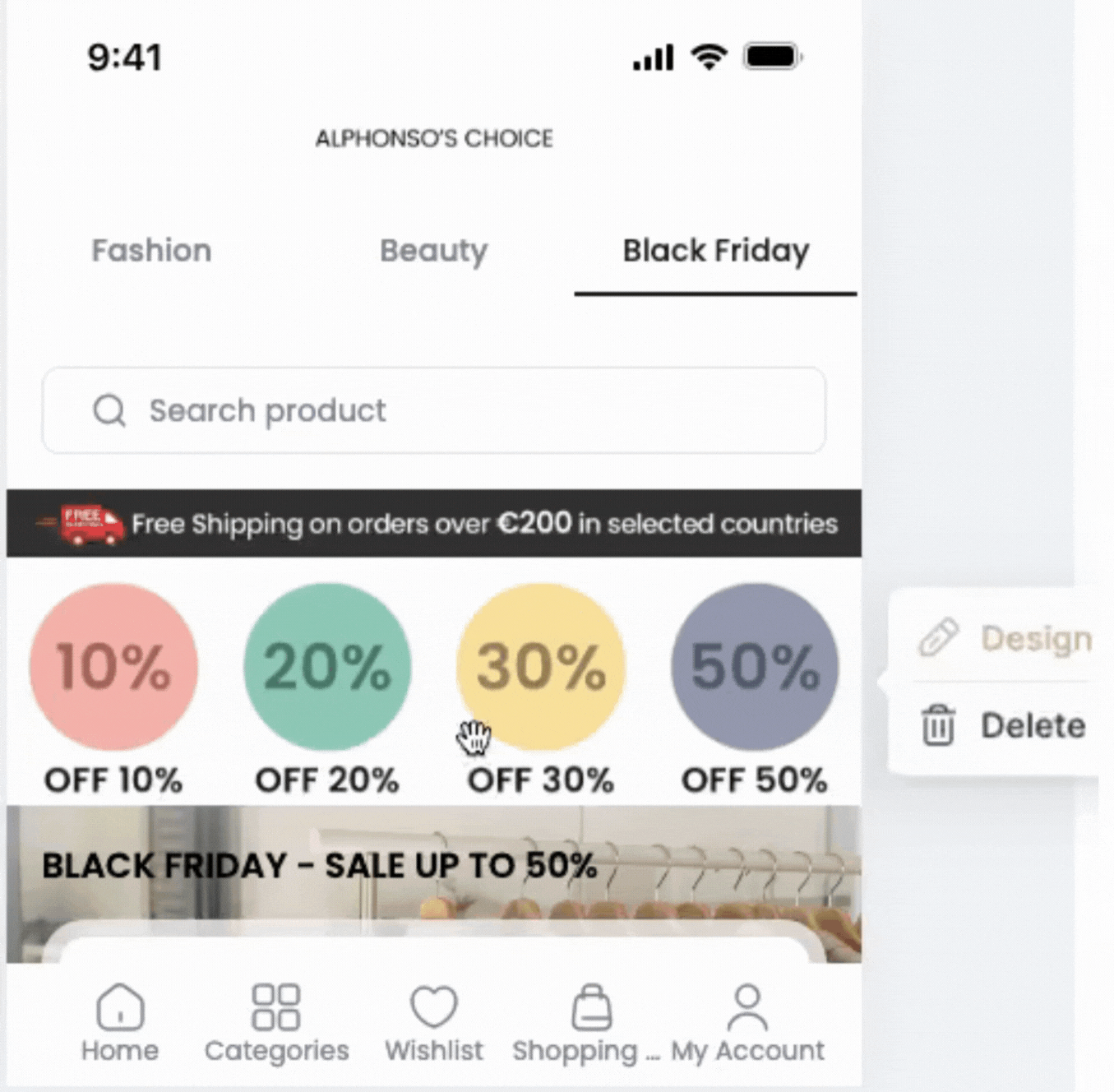Select the pink 10% discount circle

pos(113,666)
